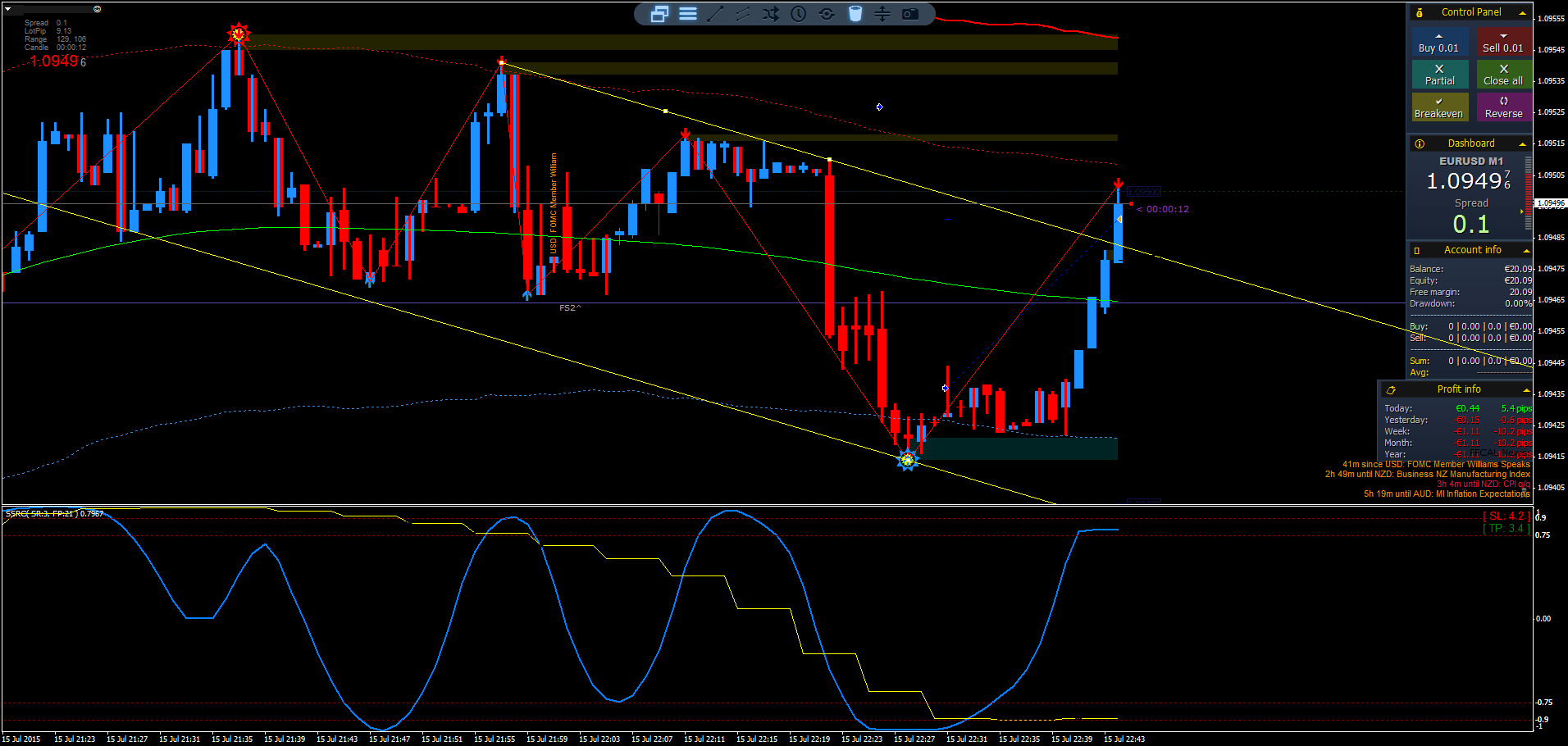Click the Equity row in Account info

click(x=1471, y=280)
